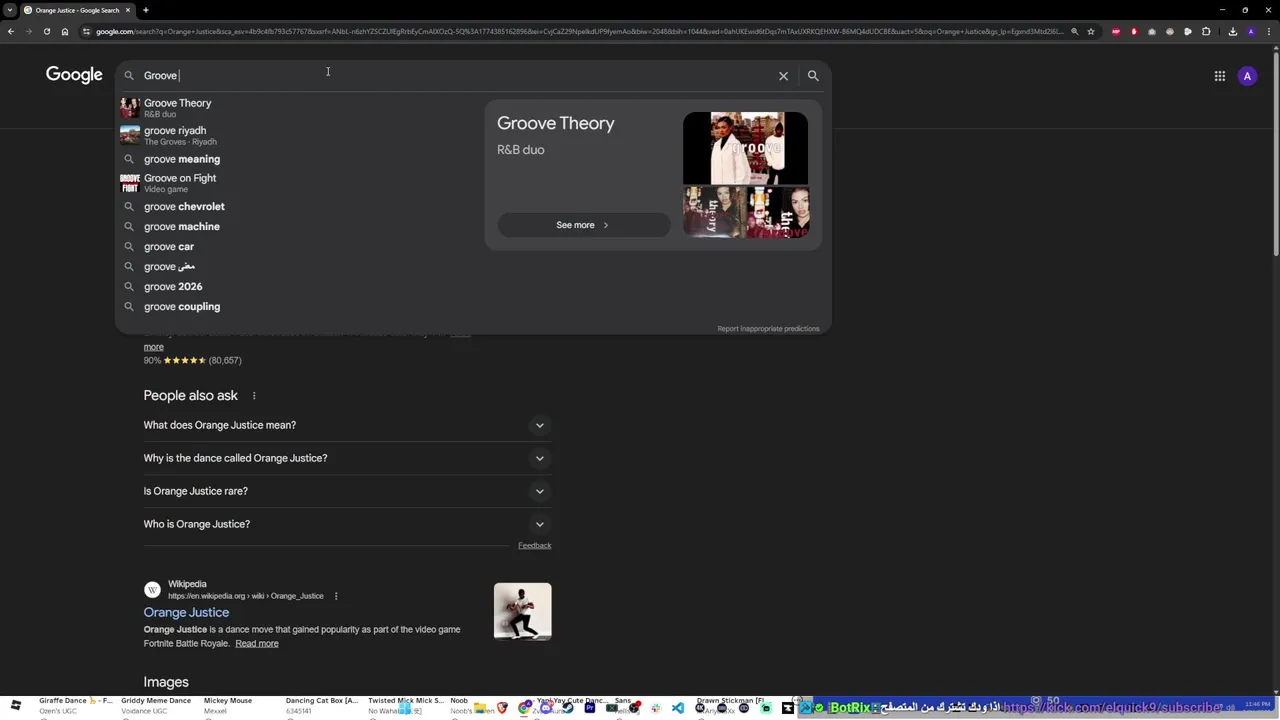
Task: Click the See more button on Groove Theory card
Action: pos(583,225)
